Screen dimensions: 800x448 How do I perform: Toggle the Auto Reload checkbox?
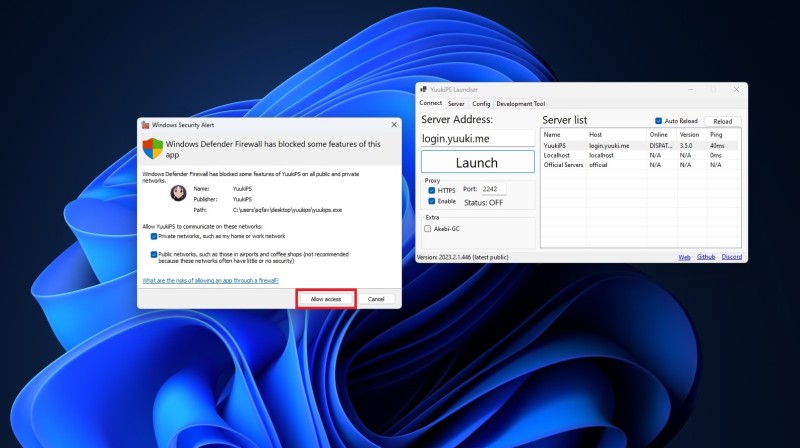pyautogui.click(x=658, y=121)
